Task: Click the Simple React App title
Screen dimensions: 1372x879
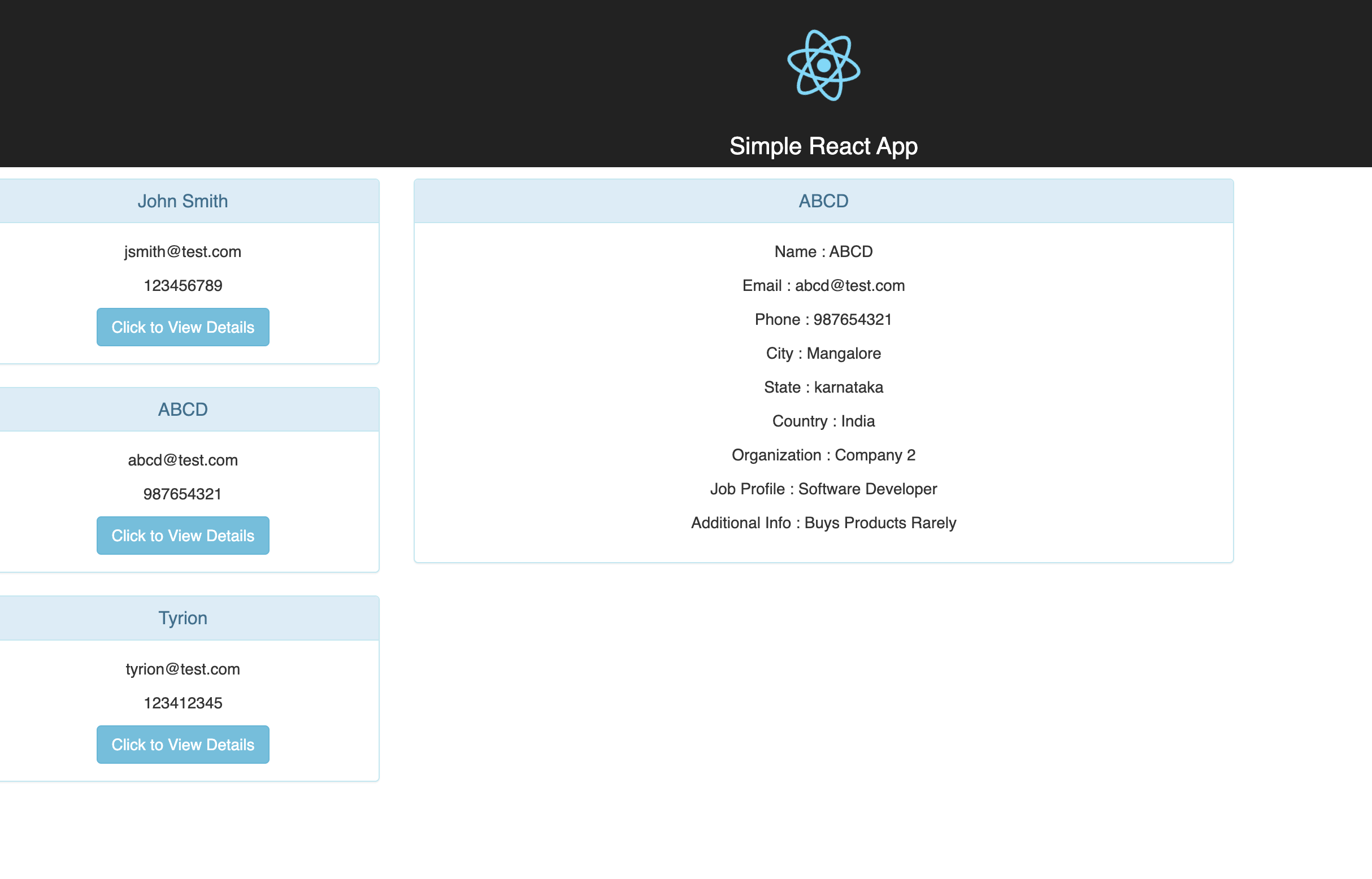Action: coord(823,146)
